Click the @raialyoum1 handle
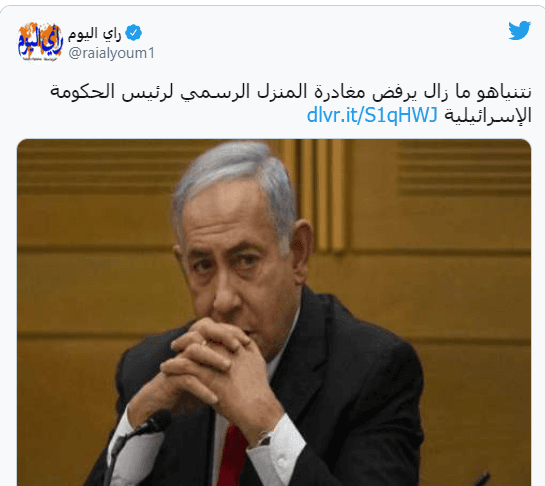The width and height of the screenshot is (545, 486). pos(112,54)
